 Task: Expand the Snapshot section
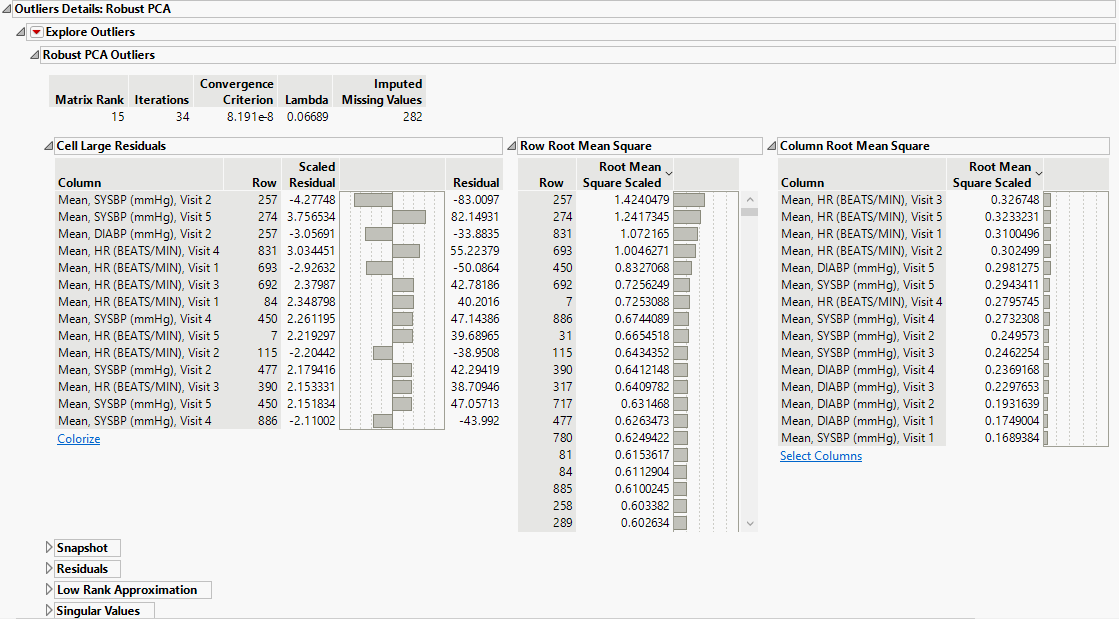coord(49,548)
